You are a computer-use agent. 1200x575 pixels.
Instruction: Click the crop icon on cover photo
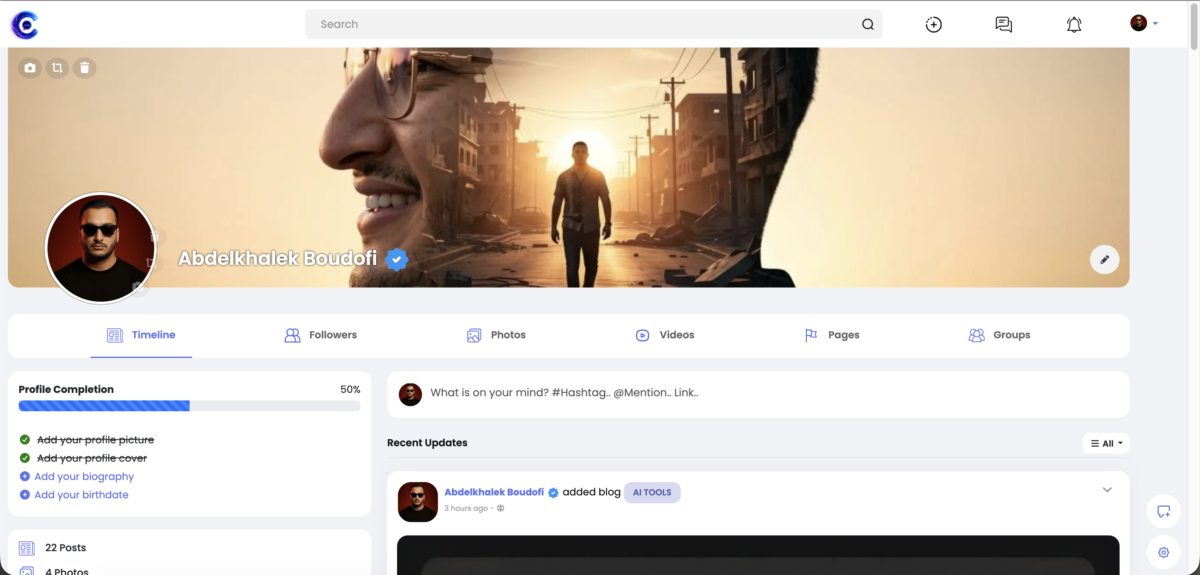point(57,68)
